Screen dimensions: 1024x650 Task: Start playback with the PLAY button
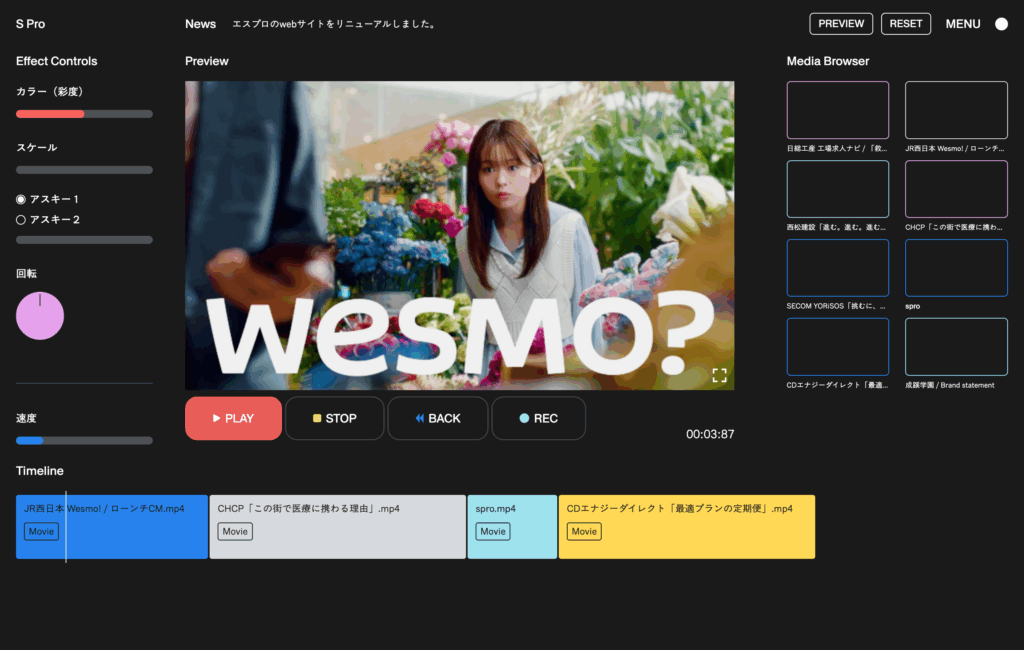click(x=233, y=418)
